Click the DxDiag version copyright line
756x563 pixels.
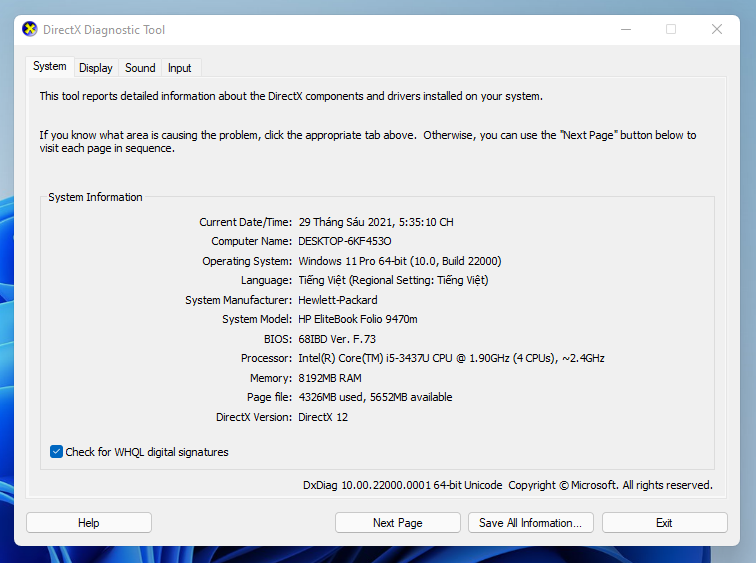coord(508,485)
